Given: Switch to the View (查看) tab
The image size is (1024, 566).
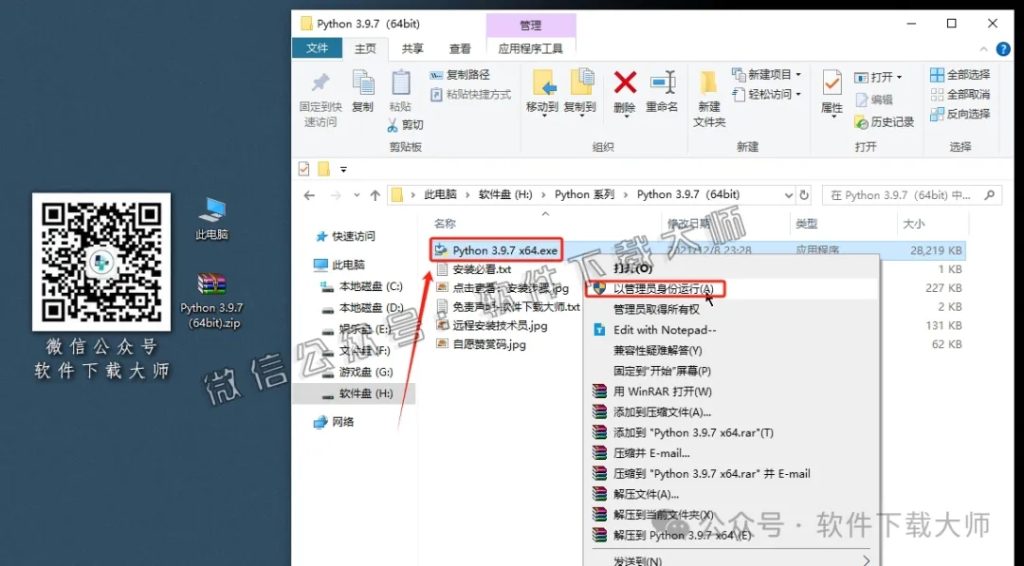Looking at the screenshot, I should click(460, 48).
